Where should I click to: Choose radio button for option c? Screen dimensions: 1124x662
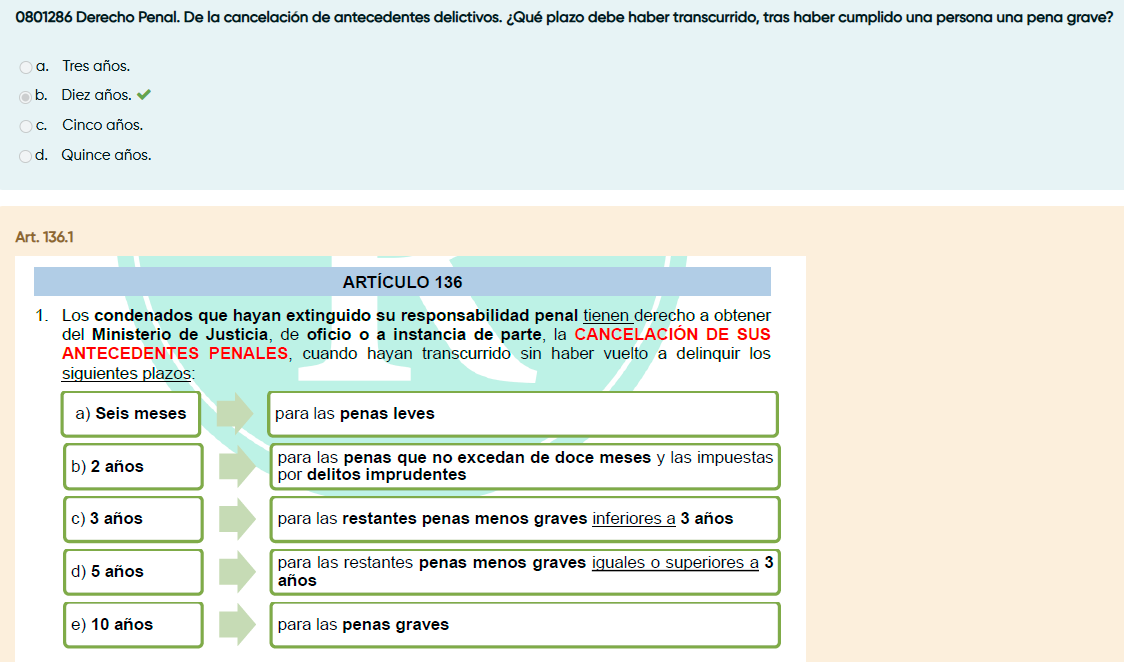pos(25,126)
